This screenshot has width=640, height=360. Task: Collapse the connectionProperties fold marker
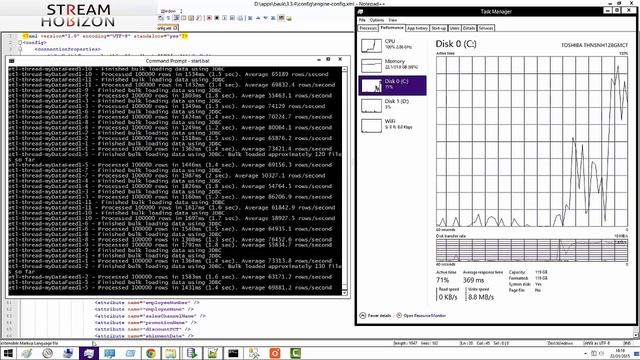[x=20, y=49]
